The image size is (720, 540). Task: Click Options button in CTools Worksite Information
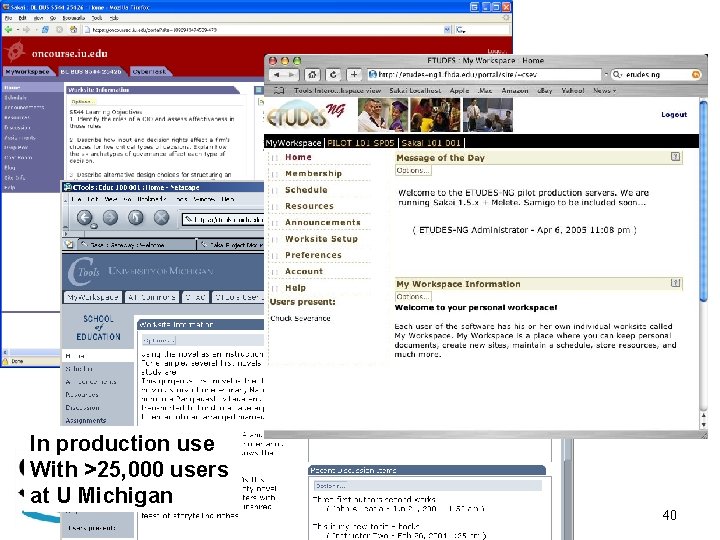click(158, 340)
